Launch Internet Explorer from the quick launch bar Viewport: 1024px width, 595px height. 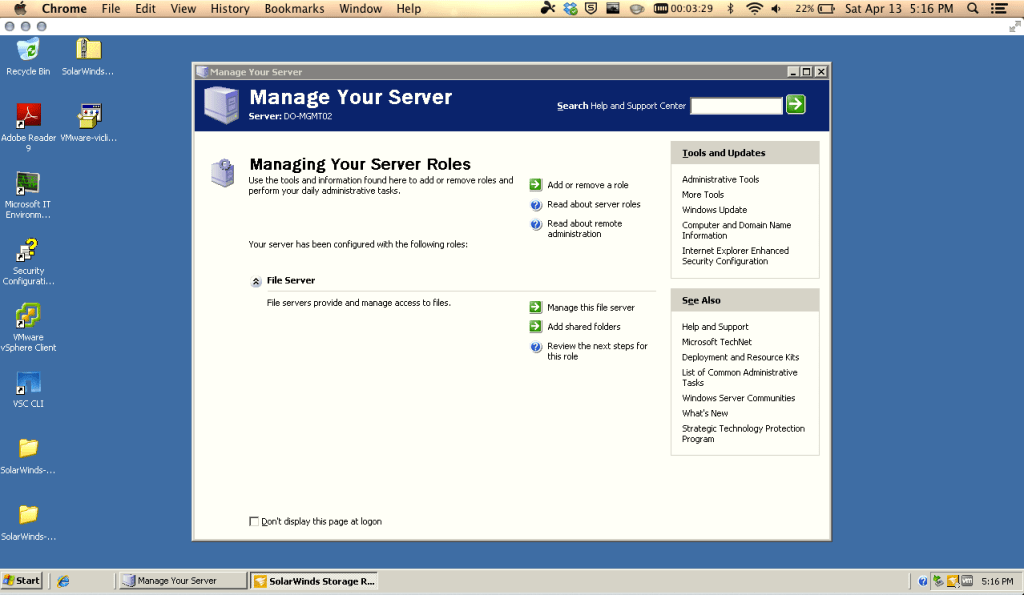(x=62, y=580)
